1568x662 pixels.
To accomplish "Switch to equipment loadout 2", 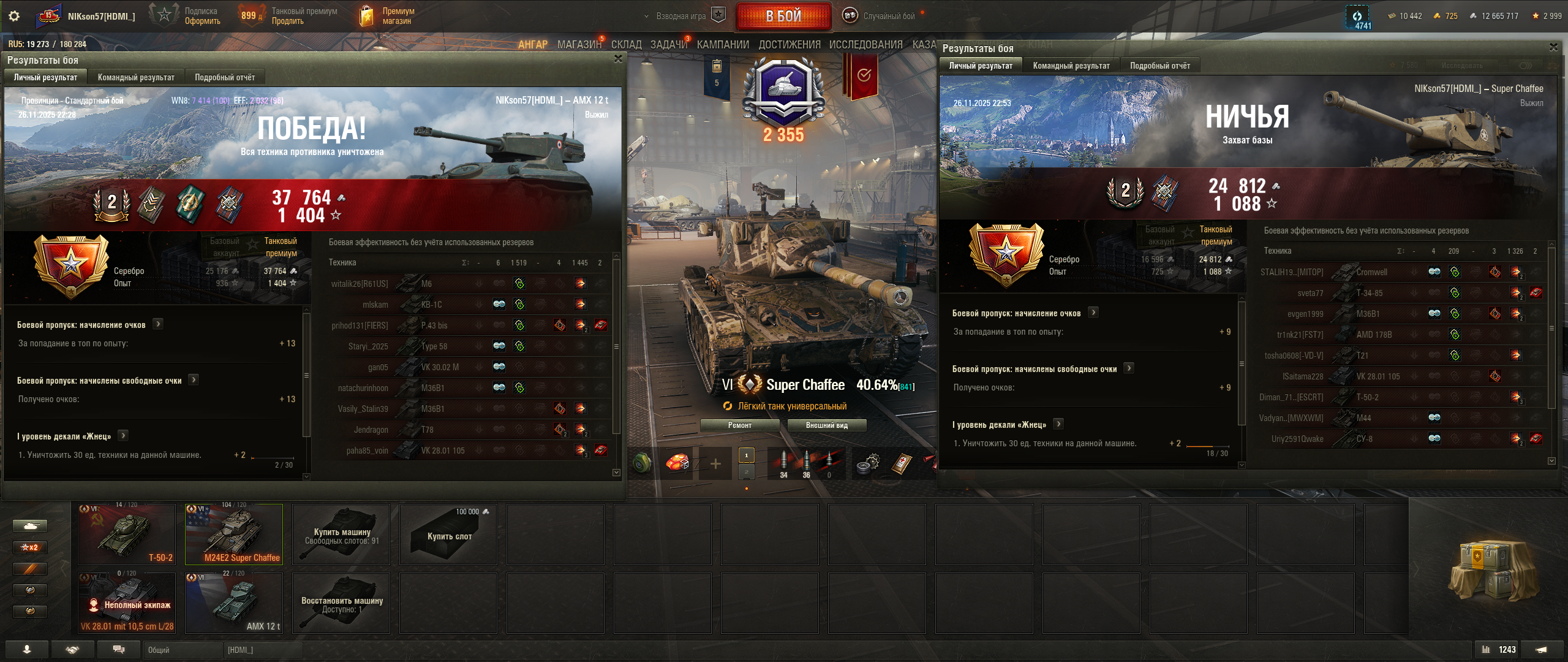I will (x=746, y=472).
